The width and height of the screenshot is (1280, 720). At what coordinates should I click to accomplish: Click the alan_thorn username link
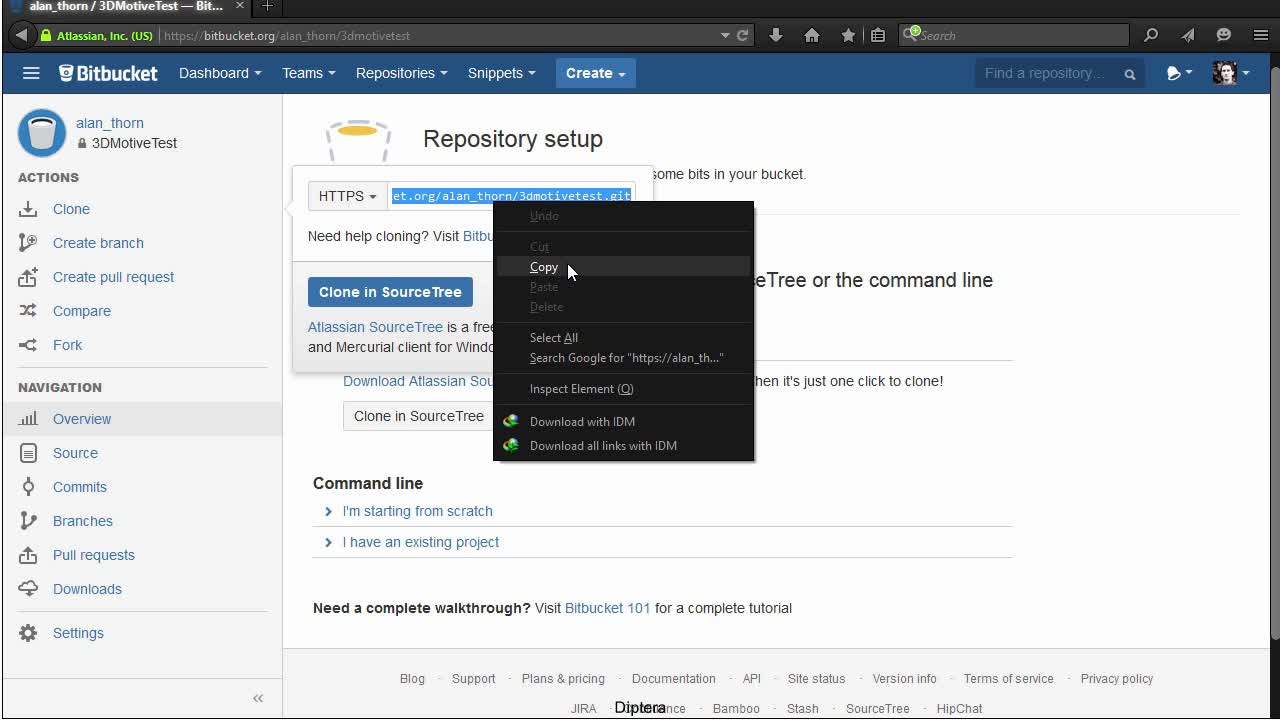coord(110,123)
